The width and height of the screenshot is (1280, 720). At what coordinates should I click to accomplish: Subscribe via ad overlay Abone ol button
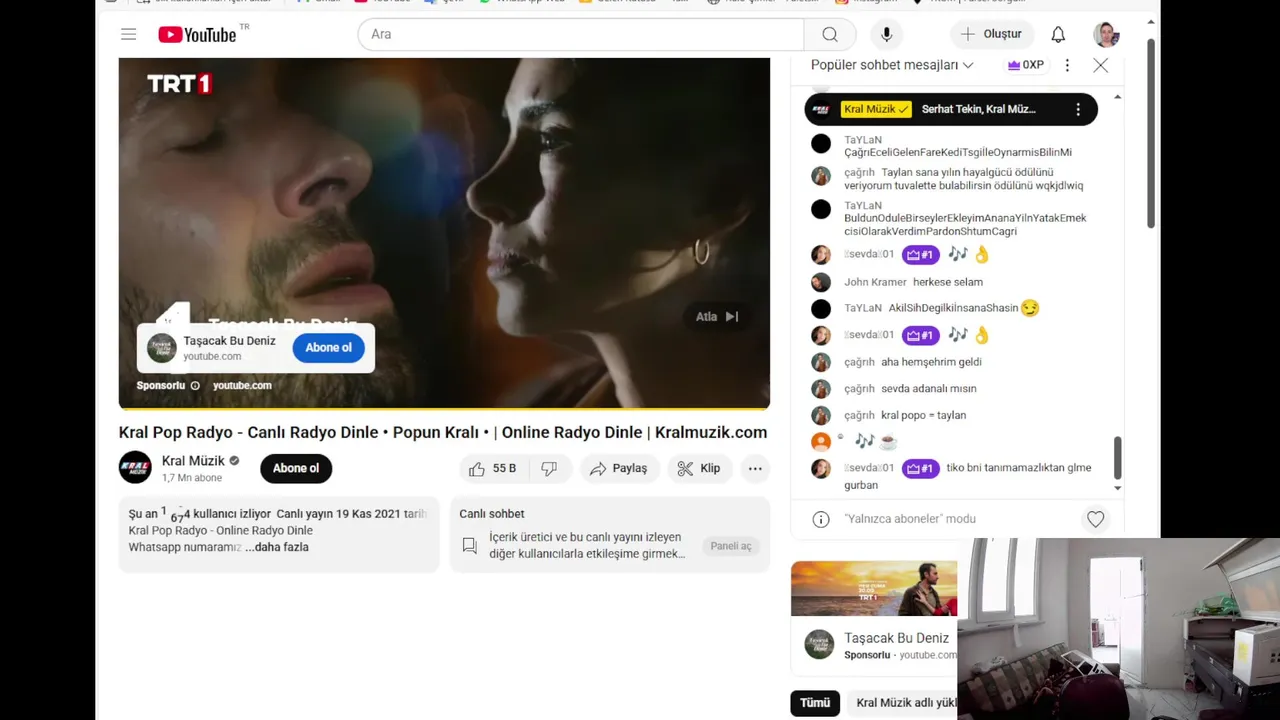point(328,347)
